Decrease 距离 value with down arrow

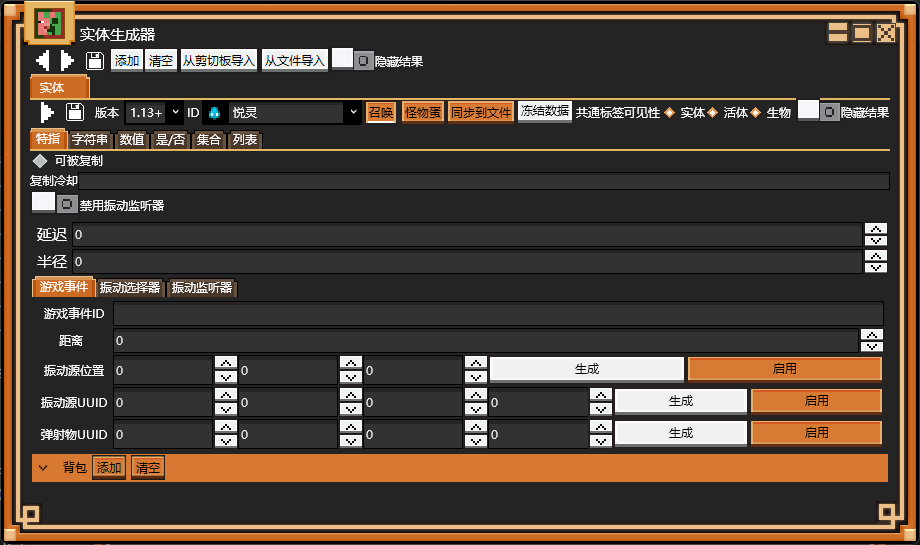point(872,346)
